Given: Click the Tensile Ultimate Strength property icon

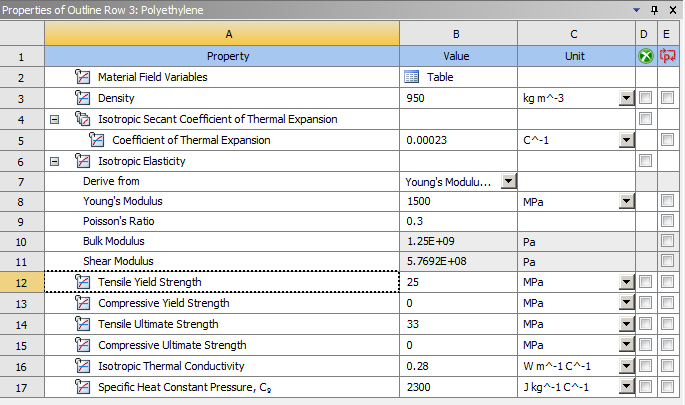Looking at the screenshot, I should (x=83, y=324).
